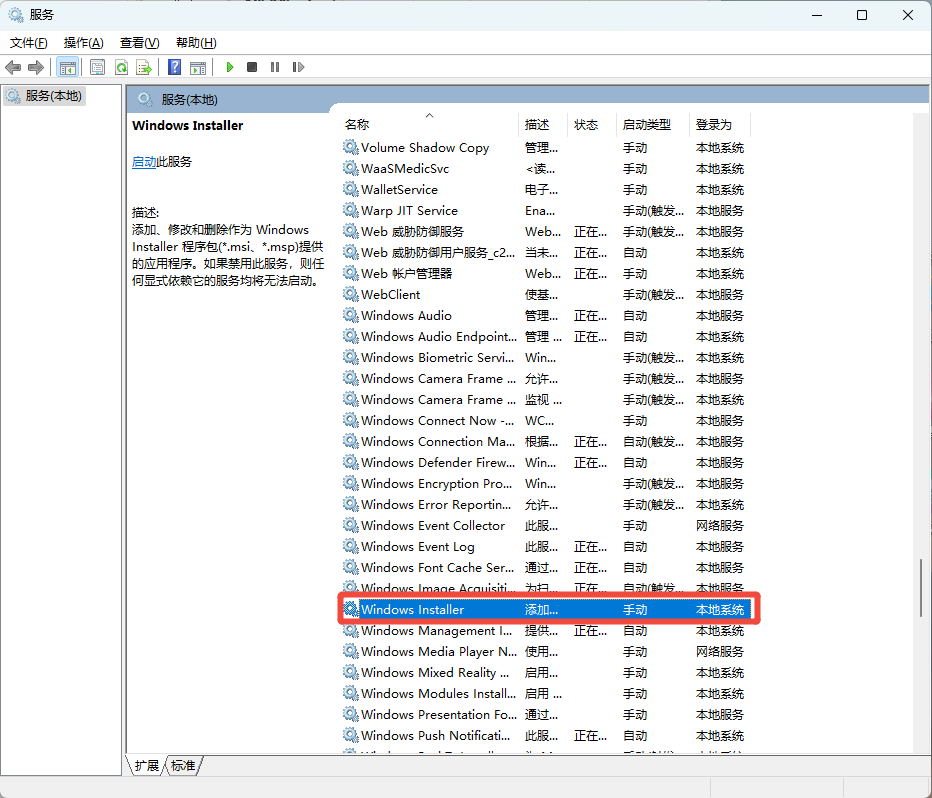This screenshot has height=798, width=932.
Task: Open the 操作(A) menu
Action: click(x=84, y=43)
